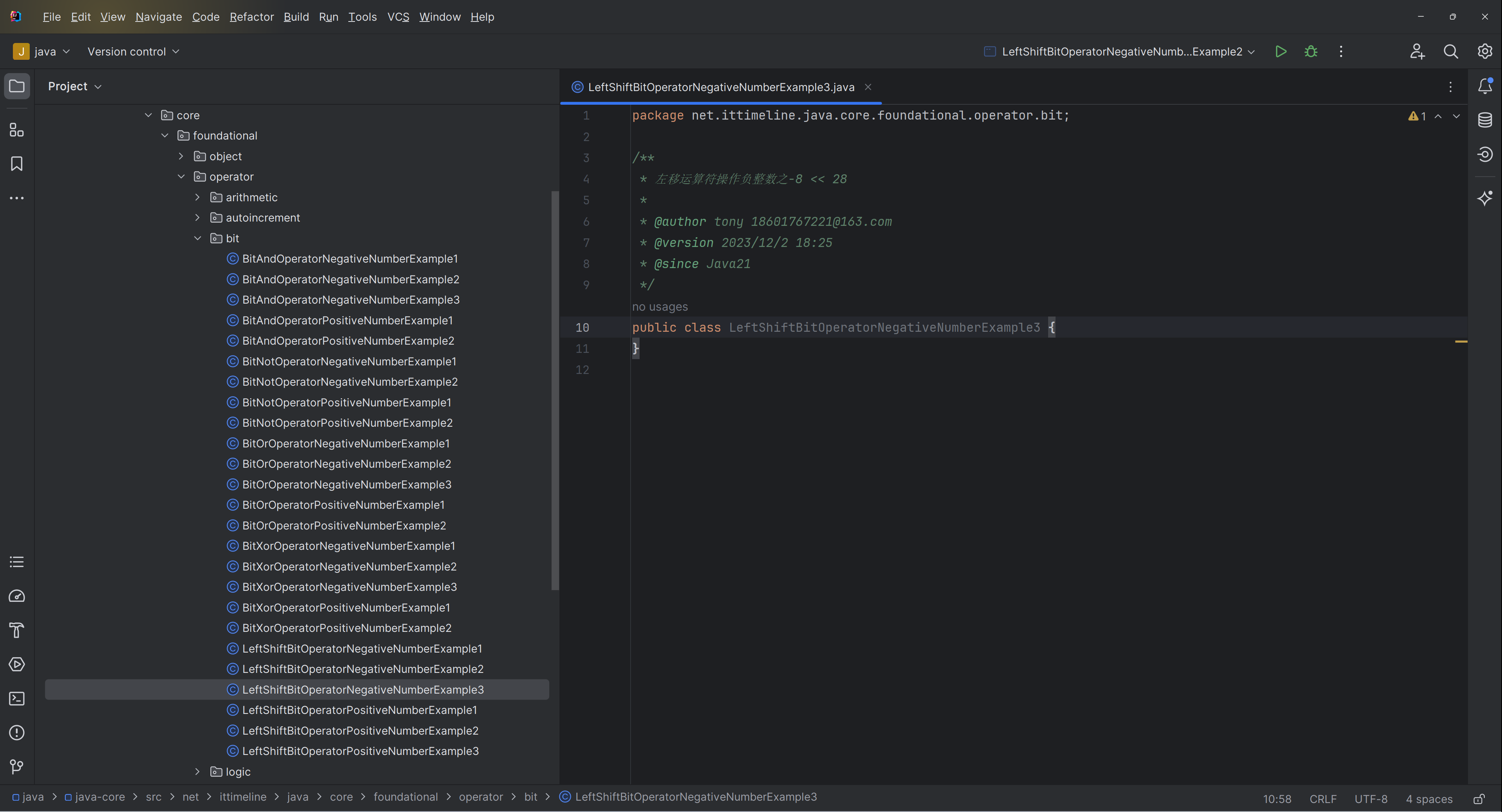1502x812 pixels.
Task: Open the run configuration selector dropdown
Action: (x=1120, y=51)
